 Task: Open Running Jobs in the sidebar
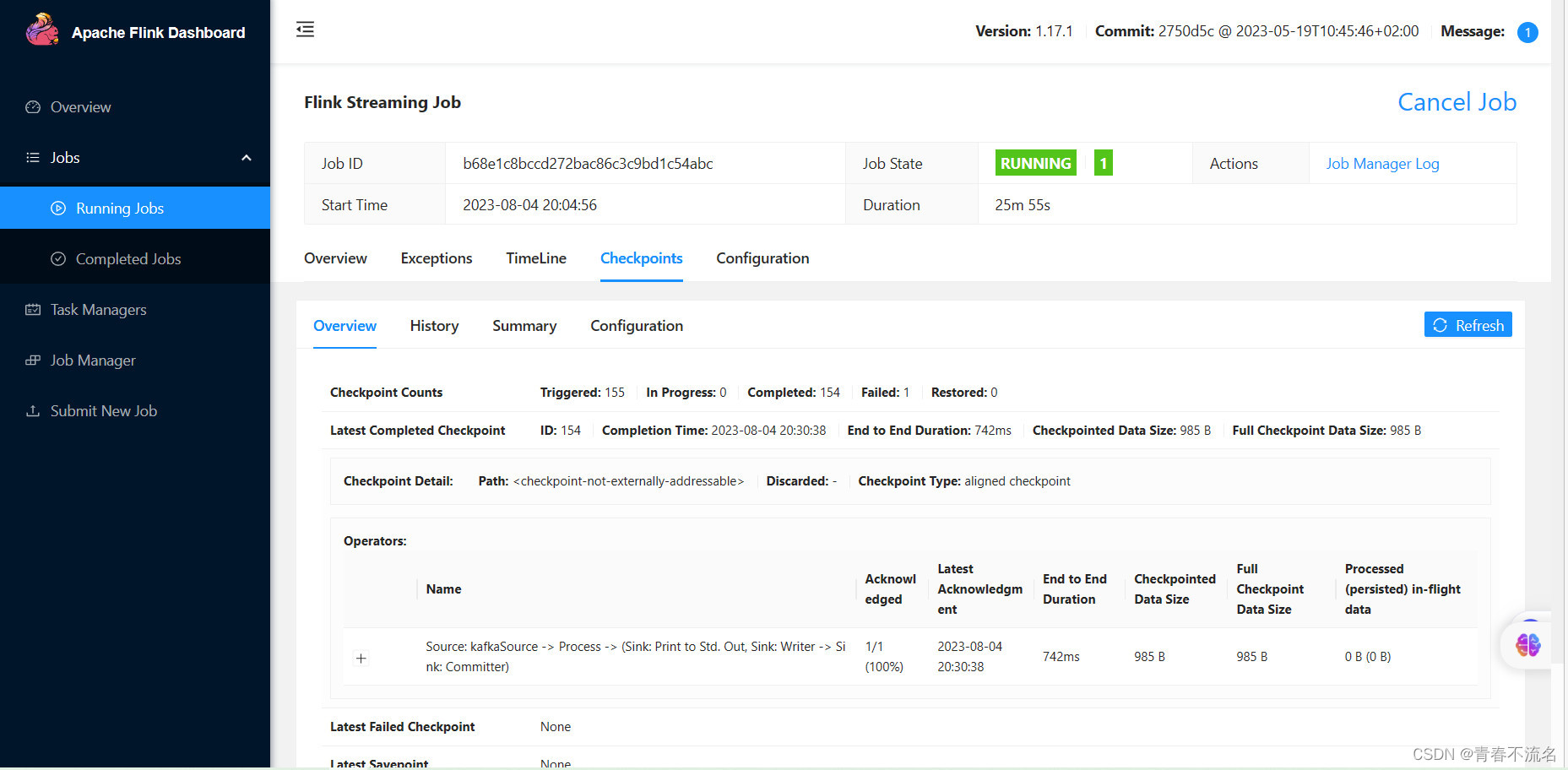coord(135,209)
